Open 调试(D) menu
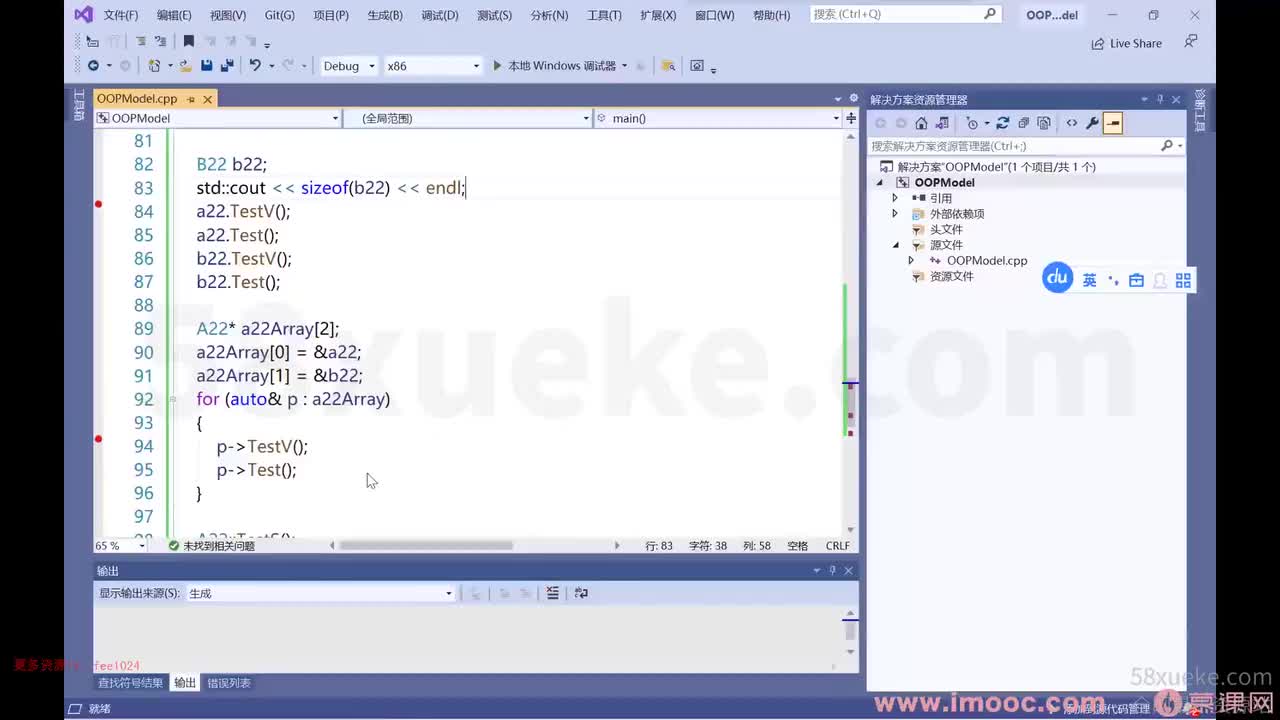The height and width of the screenshot is (720, 1280). tap(440, 15)
